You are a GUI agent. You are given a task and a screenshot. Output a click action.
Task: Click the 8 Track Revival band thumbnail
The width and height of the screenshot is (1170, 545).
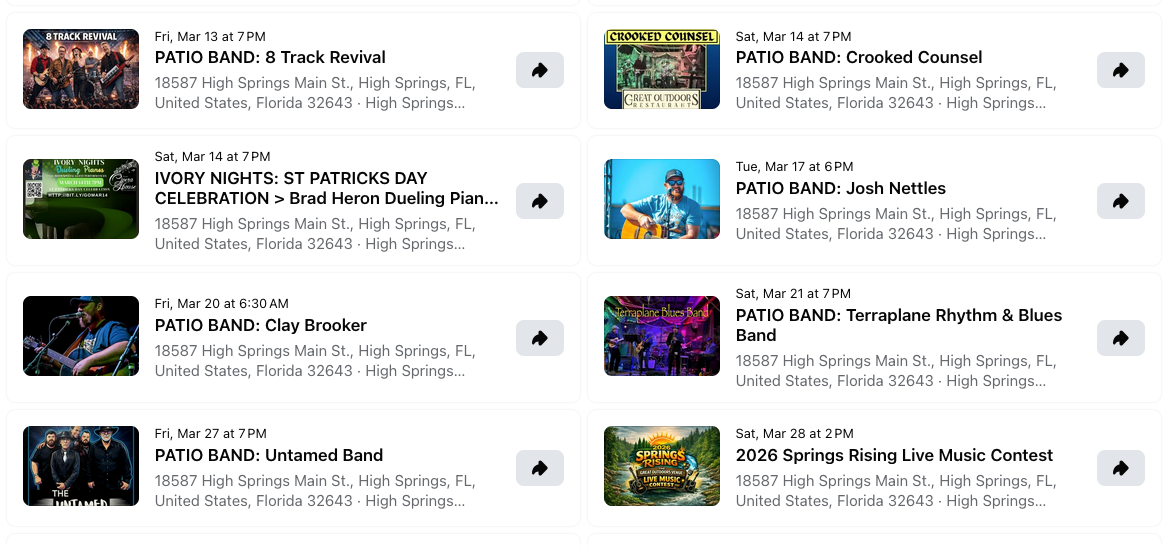(81, 69)
